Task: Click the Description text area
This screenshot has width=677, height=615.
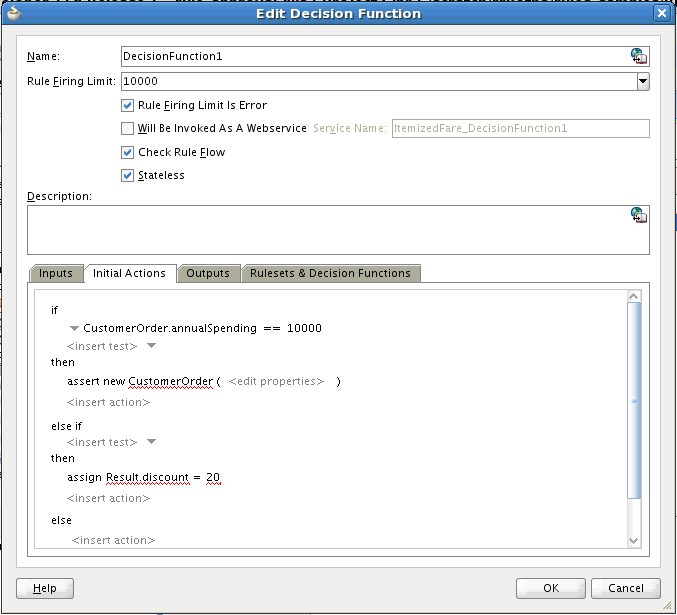Action: pos(338,230)
